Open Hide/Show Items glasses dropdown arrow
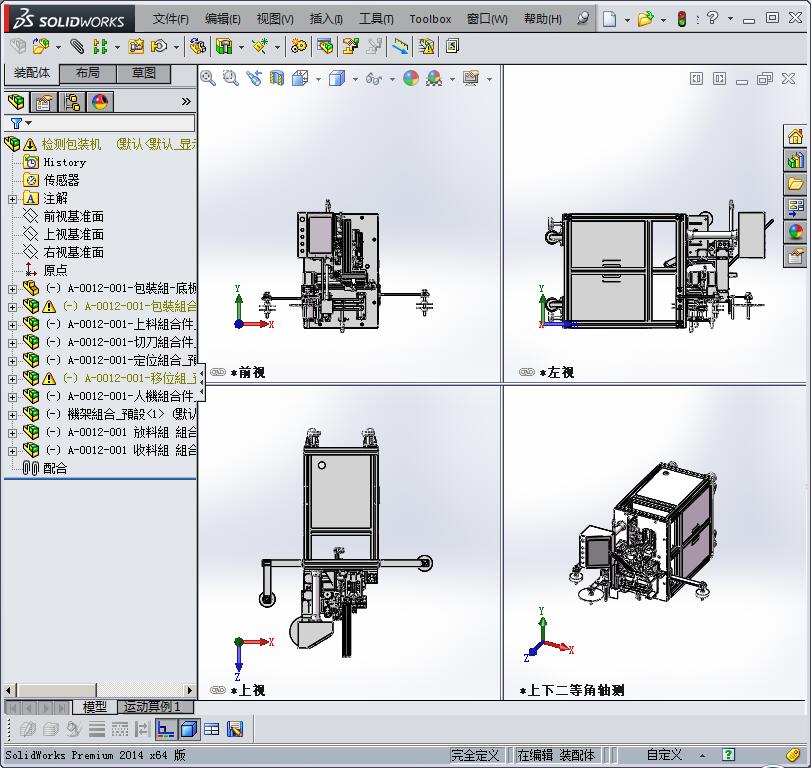 (x=392, y=79)
